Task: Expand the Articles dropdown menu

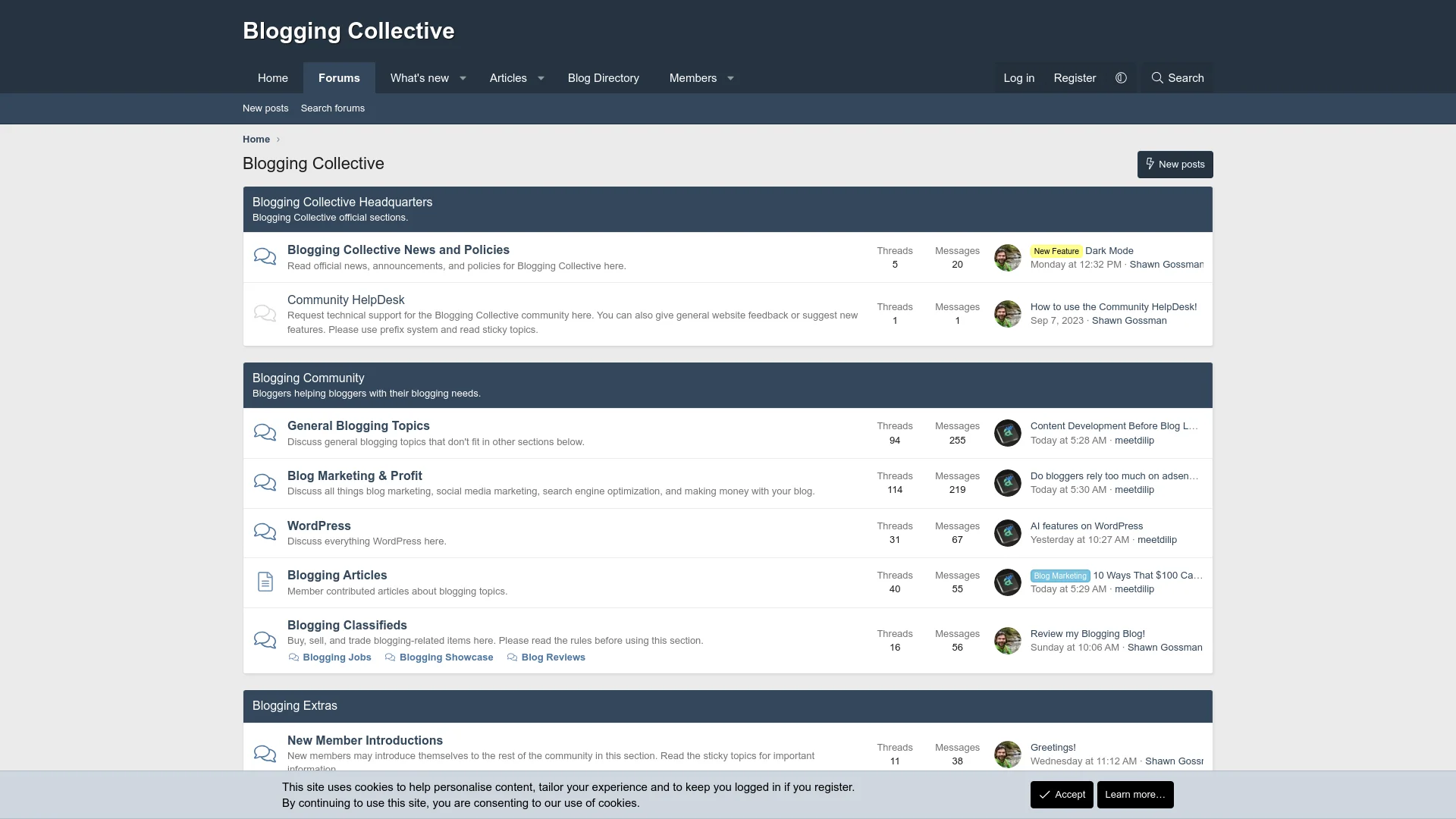Action: [541, 77]
